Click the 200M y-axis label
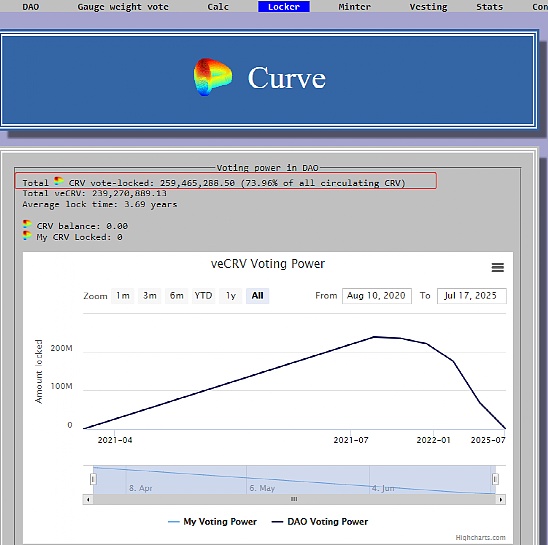The height and width of the screenshot is (545, 548). coord(62,348)
